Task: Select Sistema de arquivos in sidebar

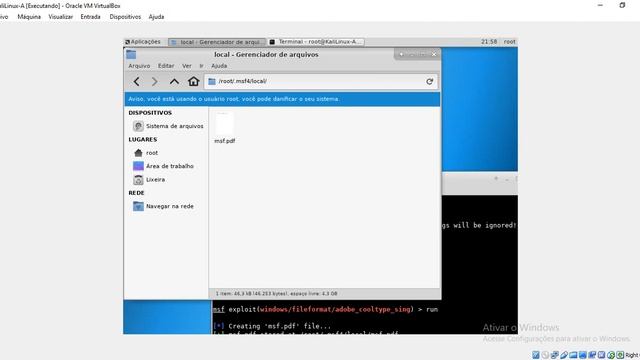Action: tap(175, 126)
